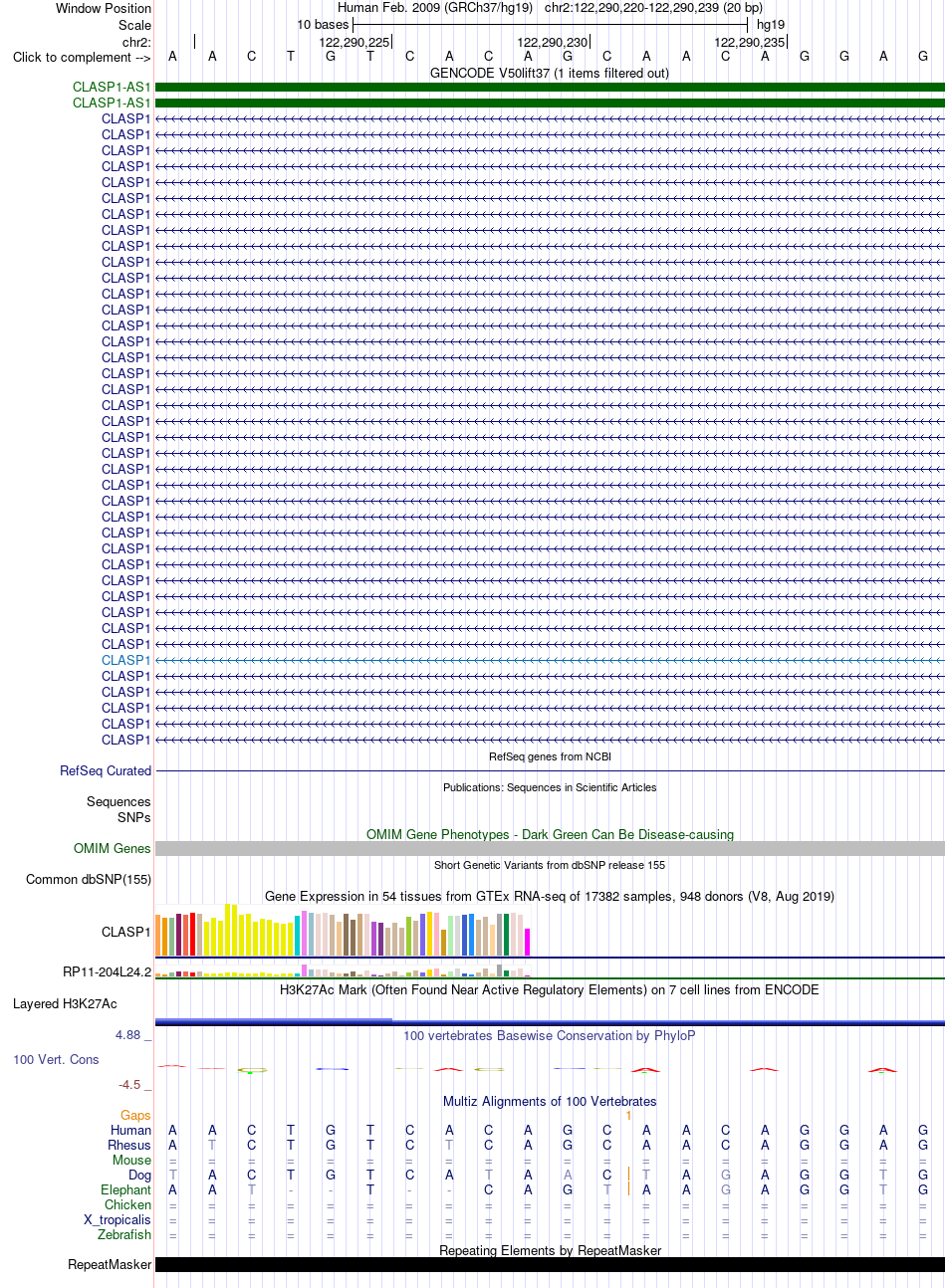Click the Window Position label
This screenshot has width=946, height=1288.
(104, 9)
